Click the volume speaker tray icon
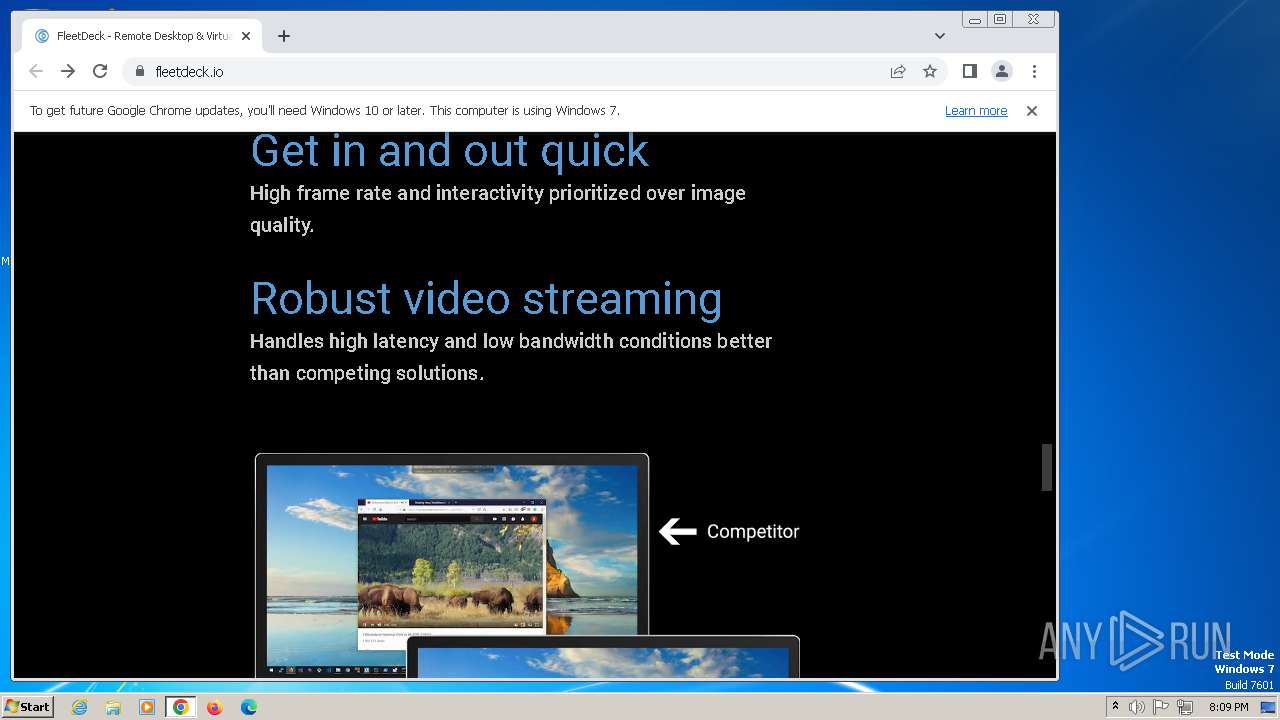Viewport: 1280px width, 720px height. tap(1137, 707)
